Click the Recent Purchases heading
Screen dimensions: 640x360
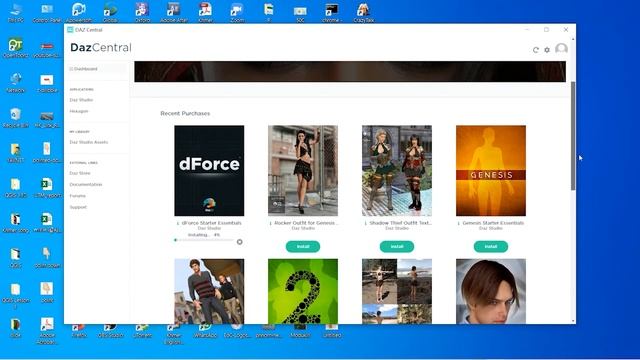(185, 113)
